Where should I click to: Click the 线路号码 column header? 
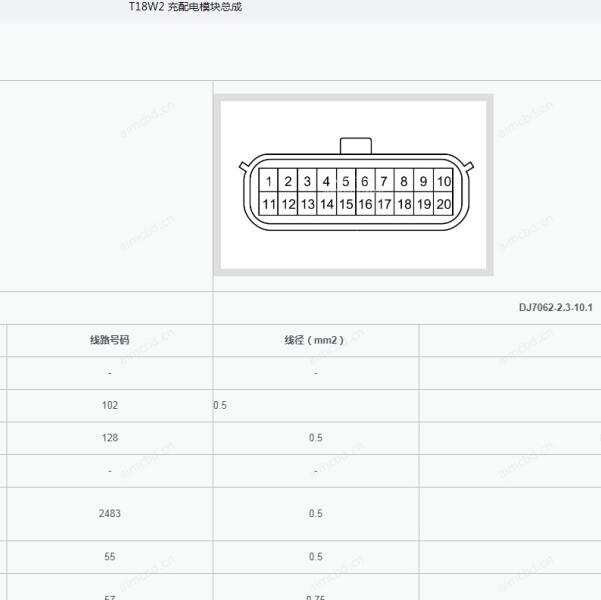click(110, 340)
